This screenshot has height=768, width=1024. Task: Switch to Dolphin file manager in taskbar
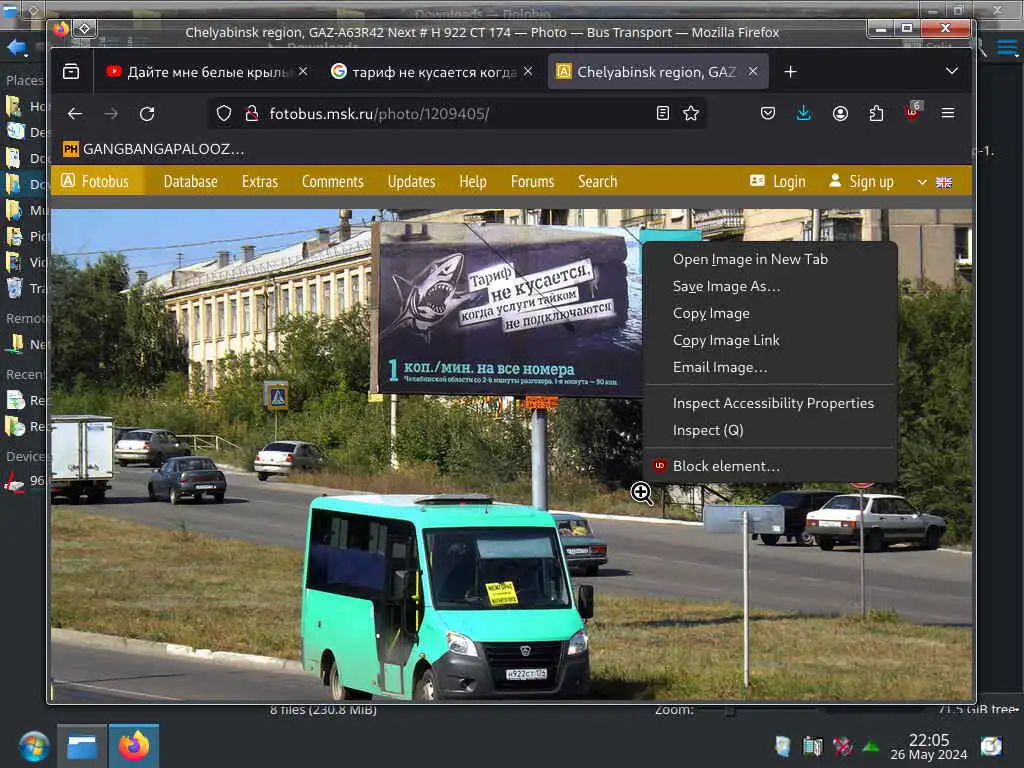point(82,746)
